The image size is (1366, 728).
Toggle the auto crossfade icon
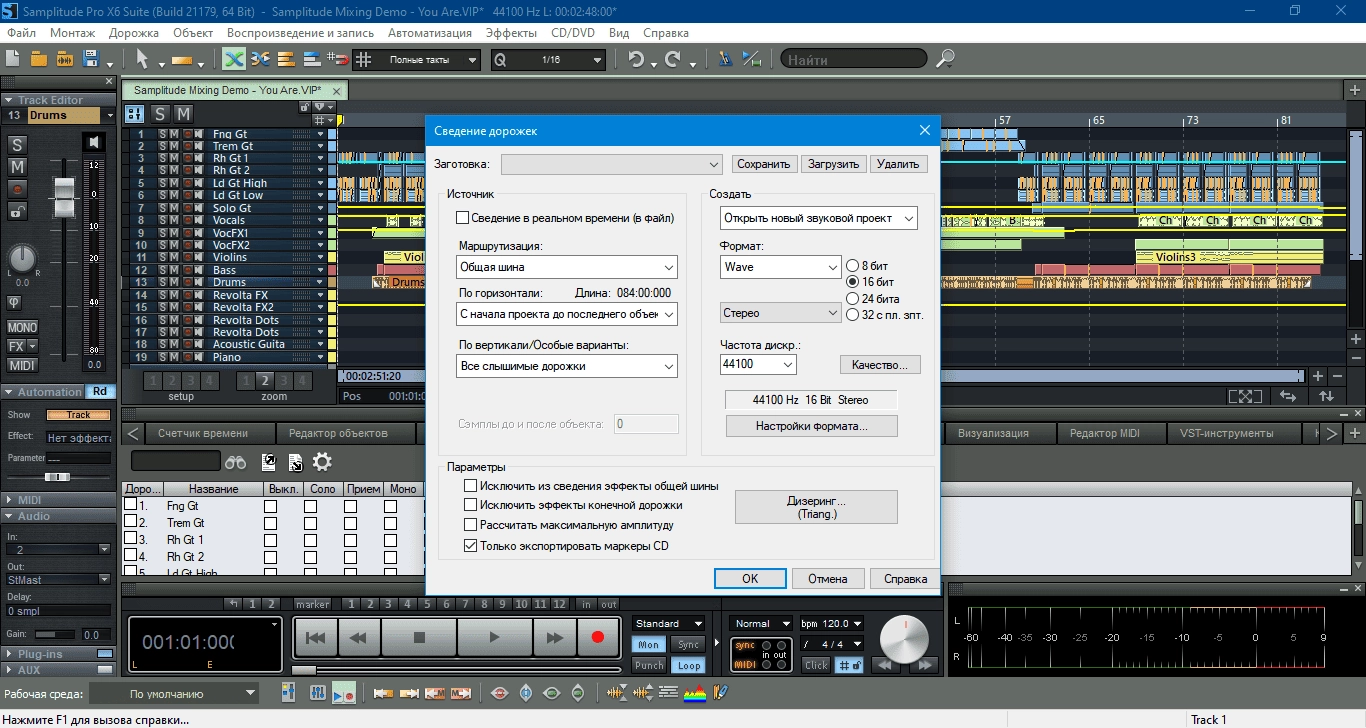(x=233, y=59)
